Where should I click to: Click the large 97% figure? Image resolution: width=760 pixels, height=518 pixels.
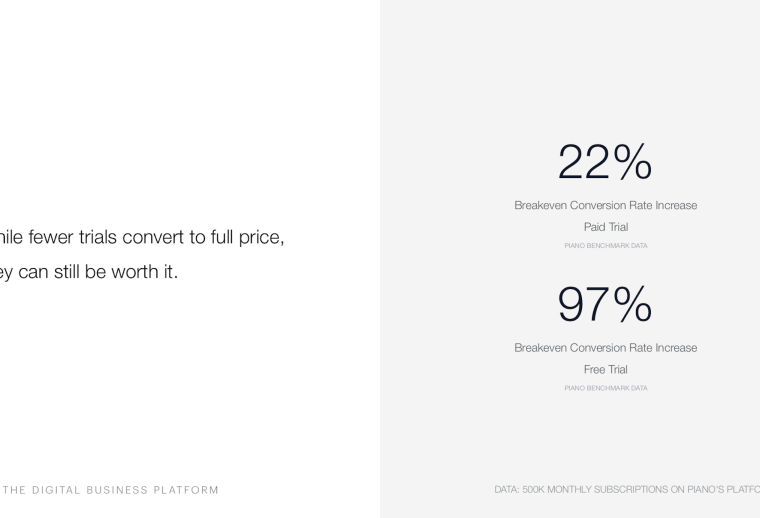tap(605, 304)
